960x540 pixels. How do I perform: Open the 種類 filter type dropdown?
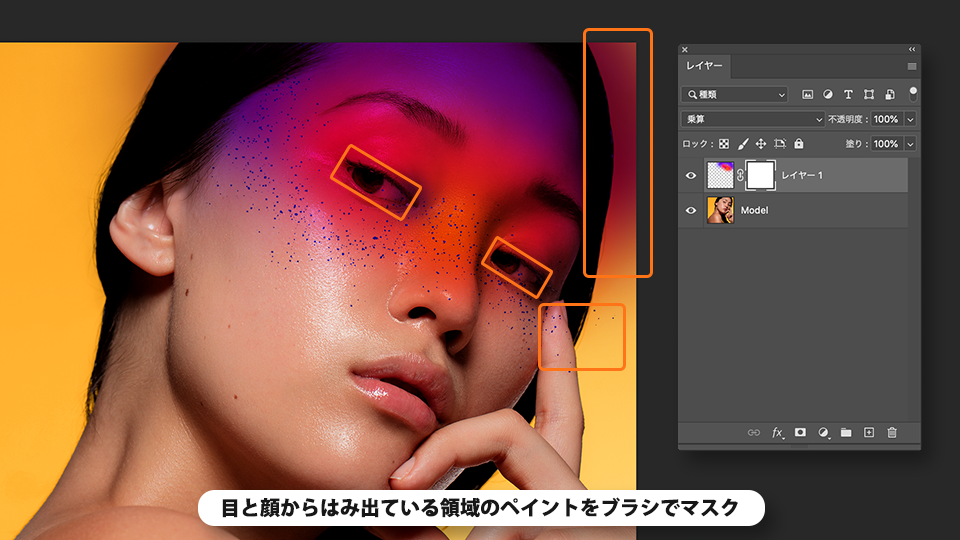pos(735,94)
